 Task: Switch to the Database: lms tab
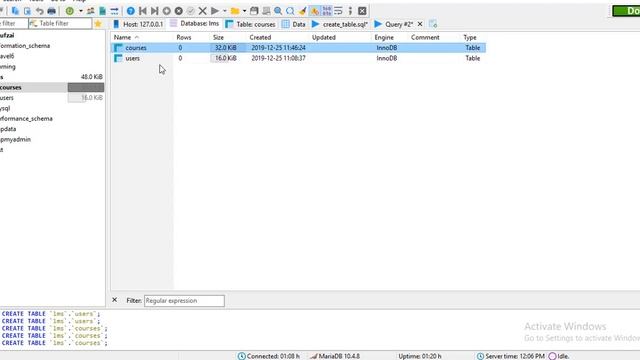point(195,24)
